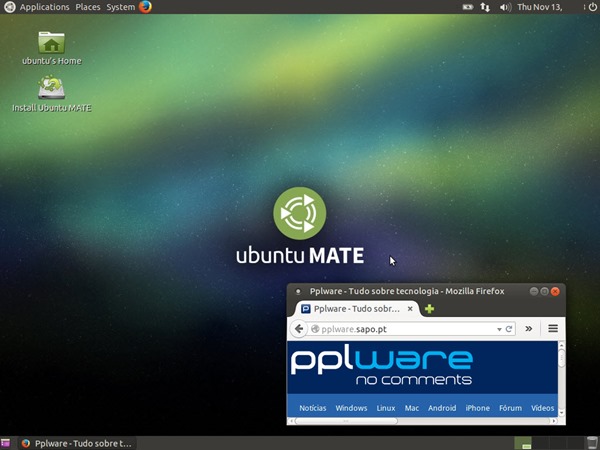Image resolution: width=600 pixels, height=450 pixels.
Task: Click the Ubuntu MATE logo in the top panel
Action: 9,7
